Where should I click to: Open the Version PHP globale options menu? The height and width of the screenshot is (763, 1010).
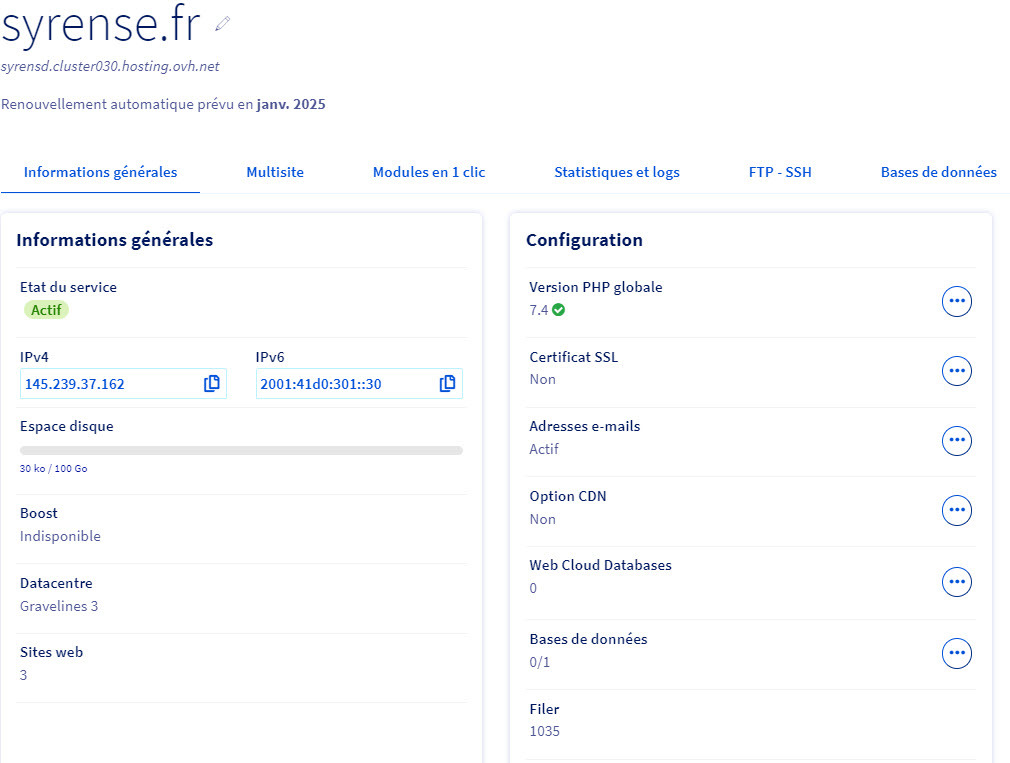(x=957, y=301)
